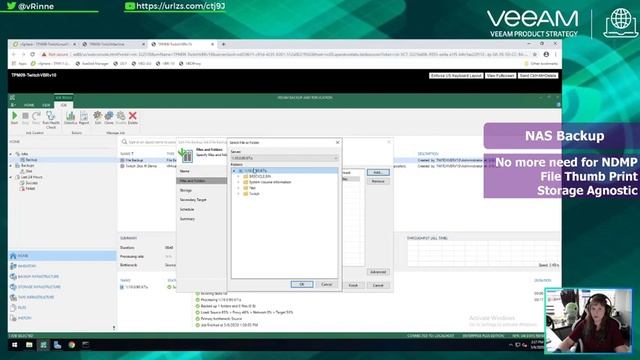Collapse the root share node in the folder dialog
The image size is (640, 360).
[x=234, y=171]
